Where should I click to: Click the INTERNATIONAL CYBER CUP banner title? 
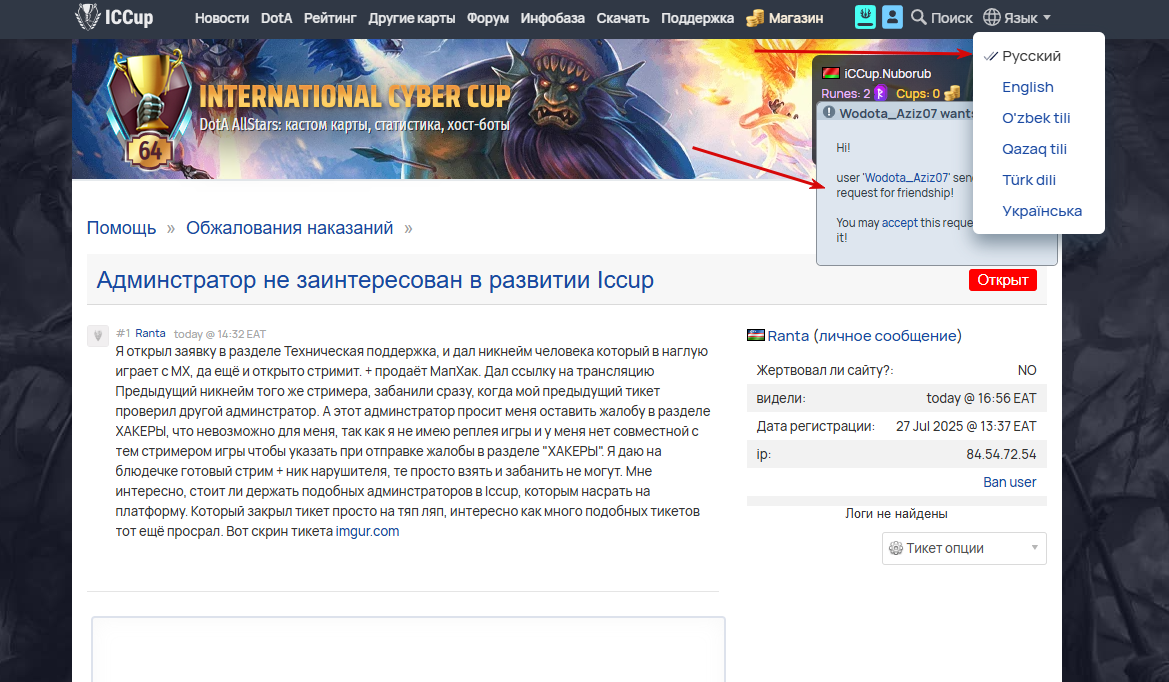coord(355,97)
